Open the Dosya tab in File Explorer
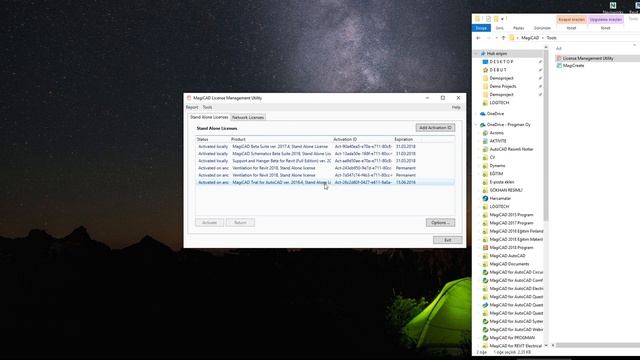This screenshot has width=640, height=360. [481, 28]
